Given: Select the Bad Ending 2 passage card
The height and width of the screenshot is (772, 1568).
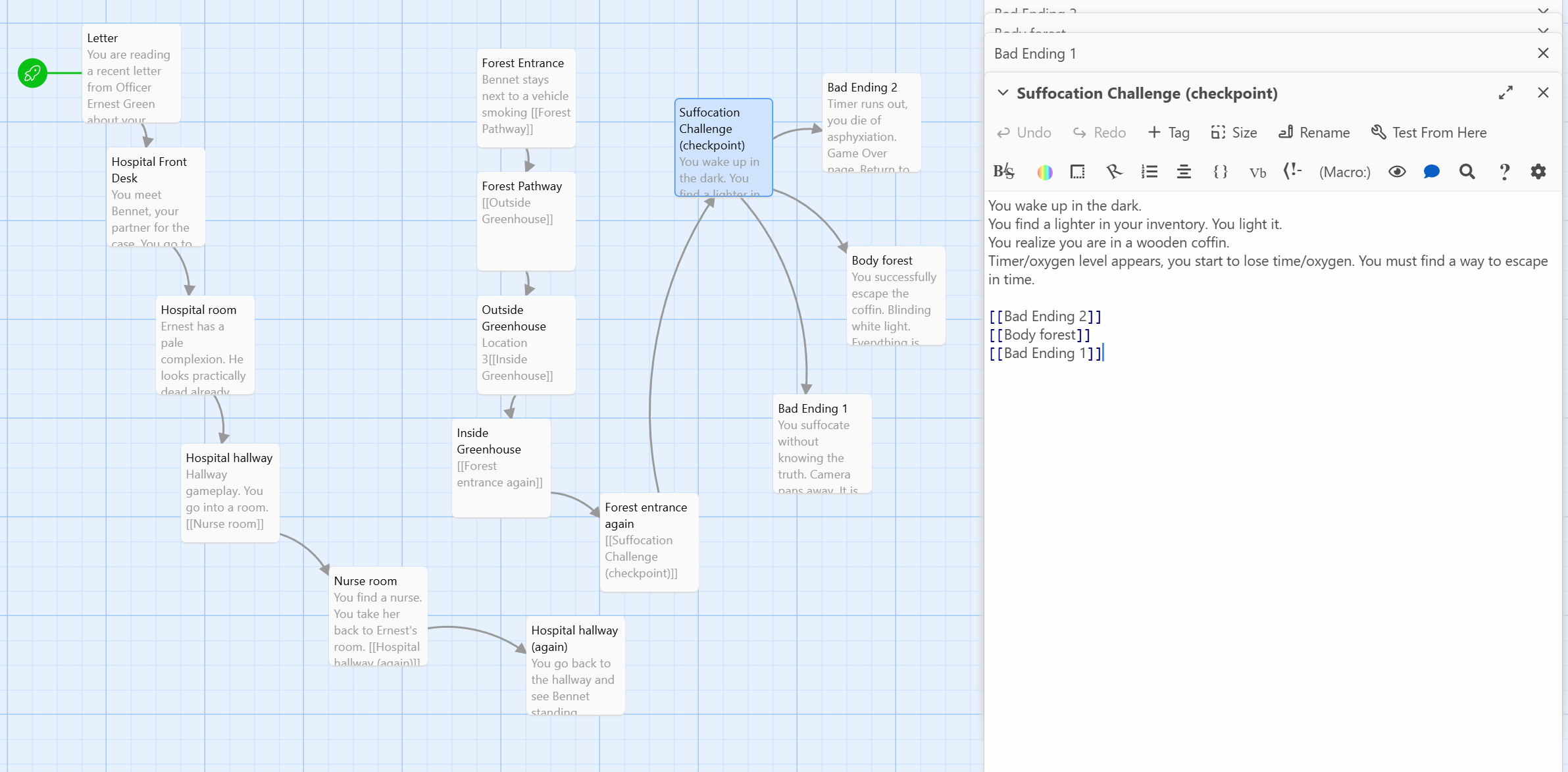Looking at the screenshot, I should pos(872,122).
